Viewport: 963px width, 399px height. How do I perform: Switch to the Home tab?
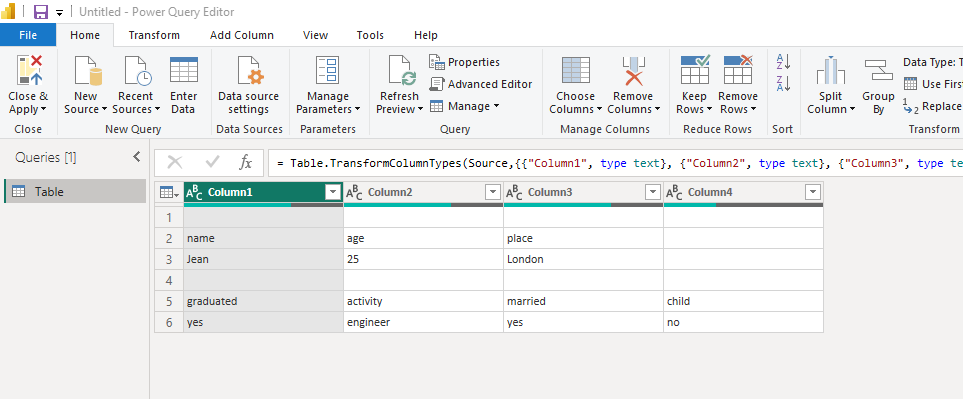(85, 35)
